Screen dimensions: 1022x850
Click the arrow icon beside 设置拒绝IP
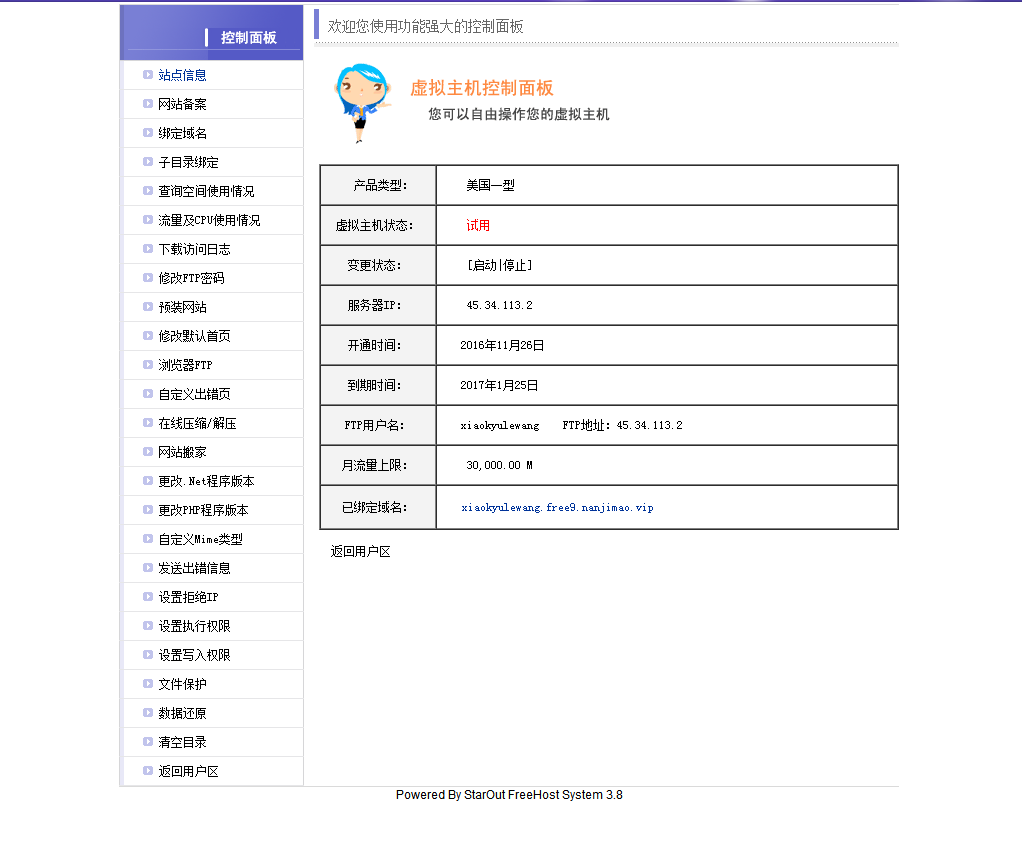148,596
